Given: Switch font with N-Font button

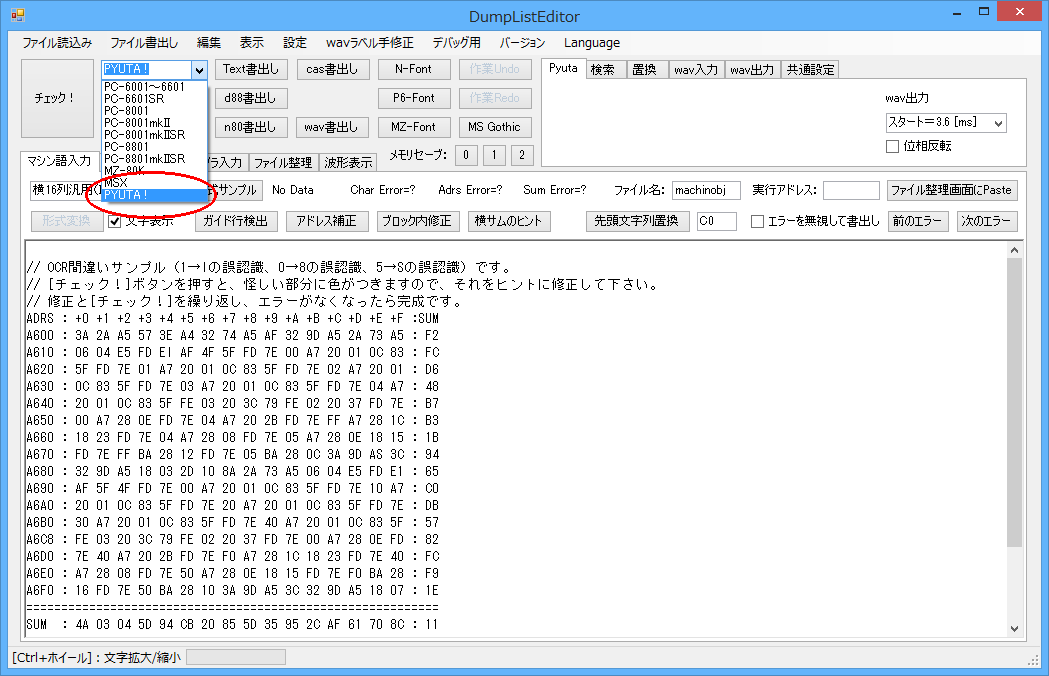Looking at the screenshot, I should [413, 69].
